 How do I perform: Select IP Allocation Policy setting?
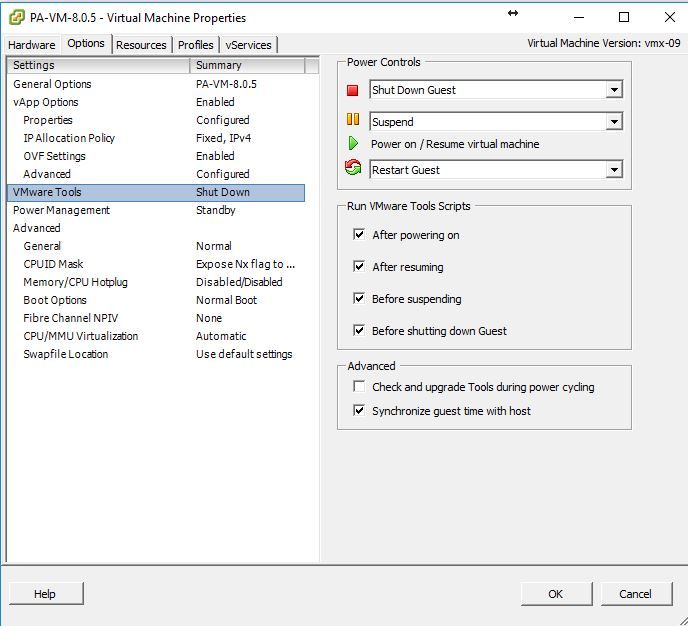click(156, 138)
